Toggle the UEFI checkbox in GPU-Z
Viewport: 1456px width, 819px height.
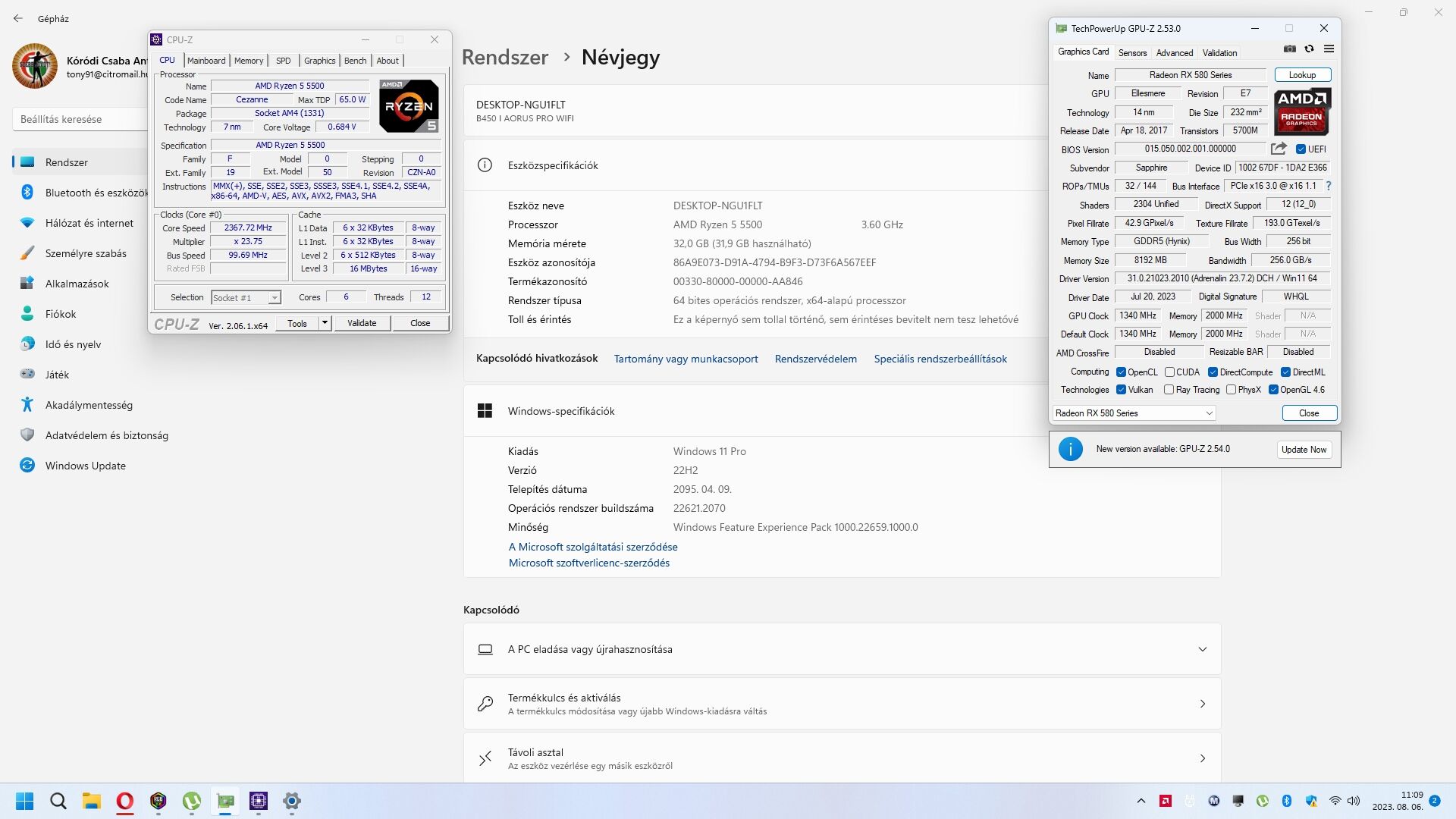1301,149
